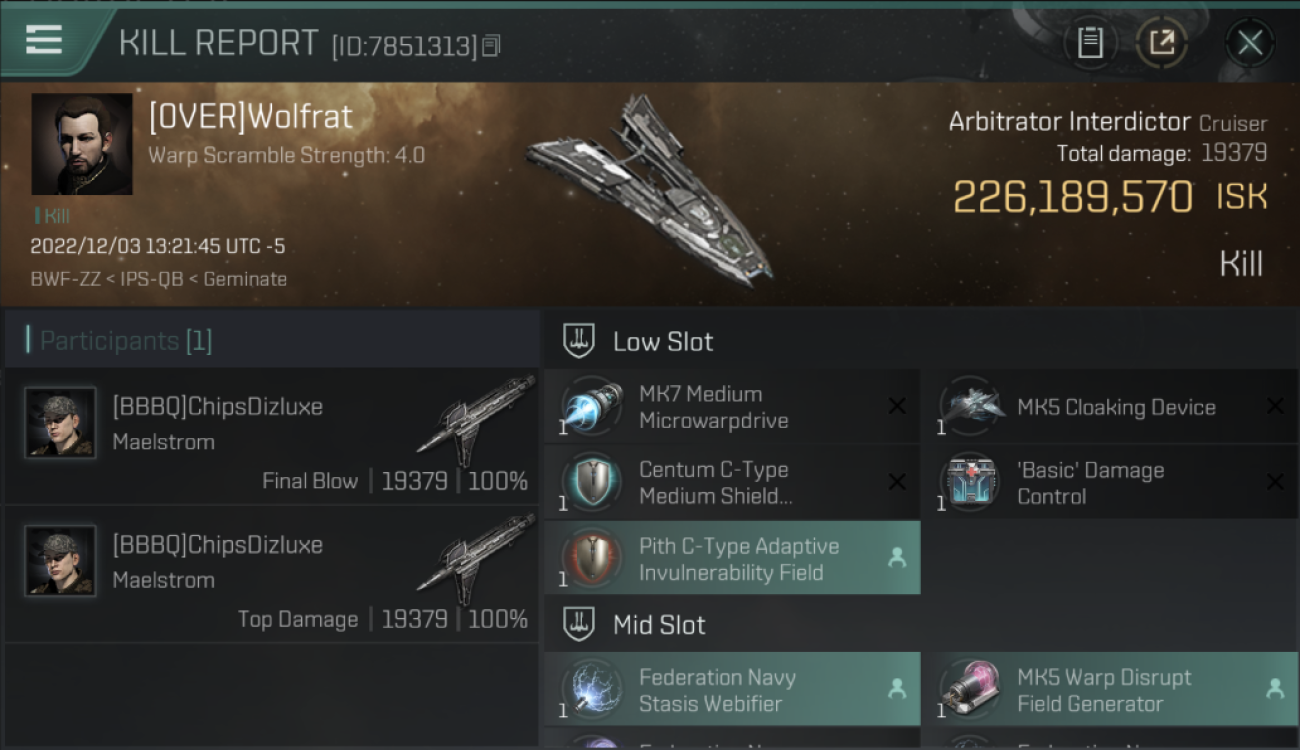Click the share export icon

(x=1162, y=43)
